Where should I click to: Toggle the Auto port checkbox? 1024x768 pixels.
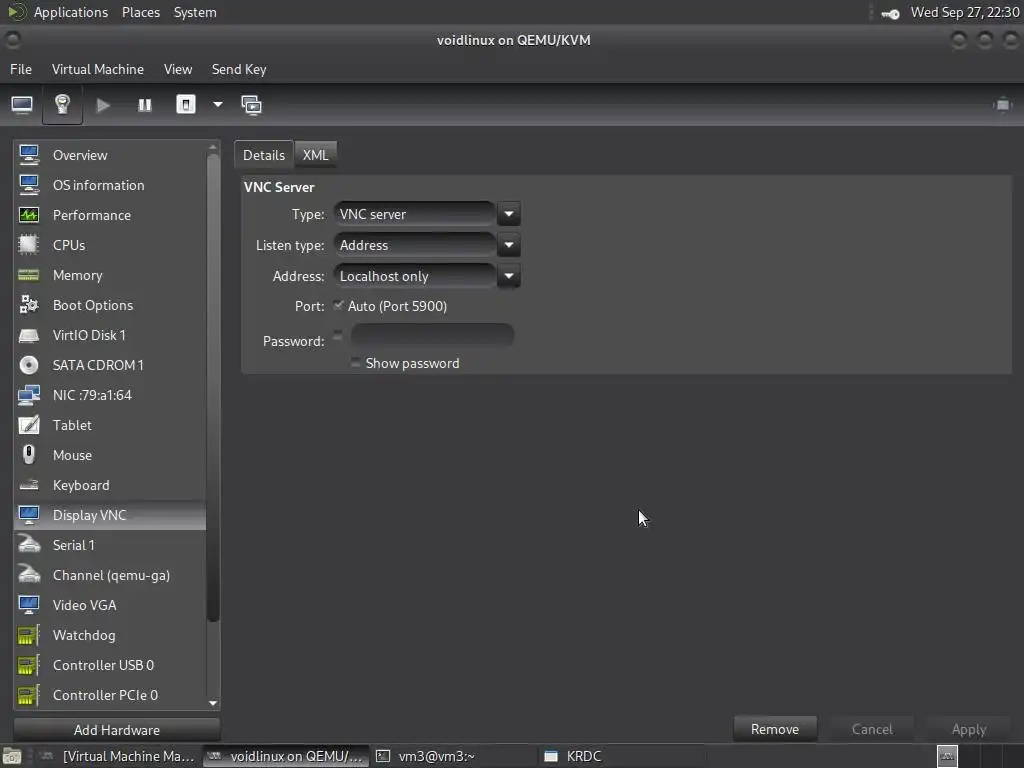(x=338, y=305)
